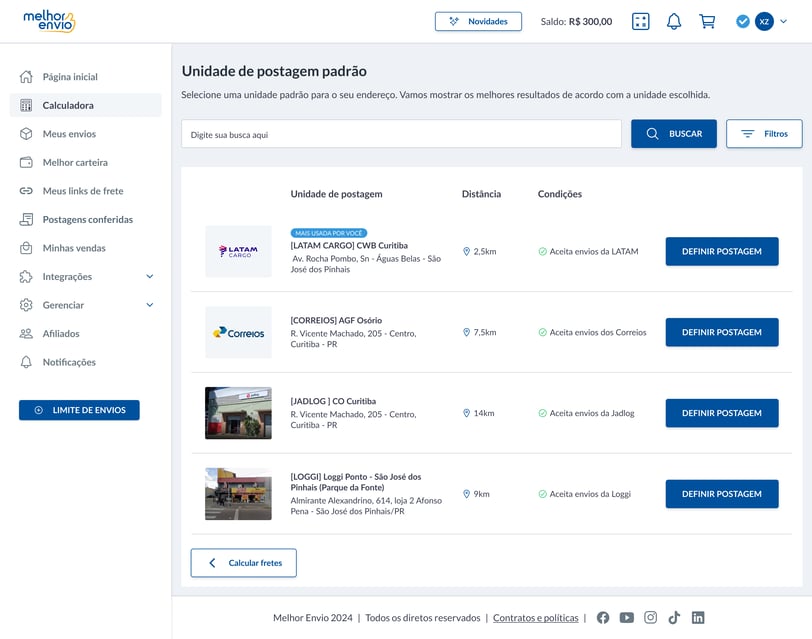812x639 pixels.
Task: Click the LATAM Cargo logo thumbnail
Action: pos(238,252)
